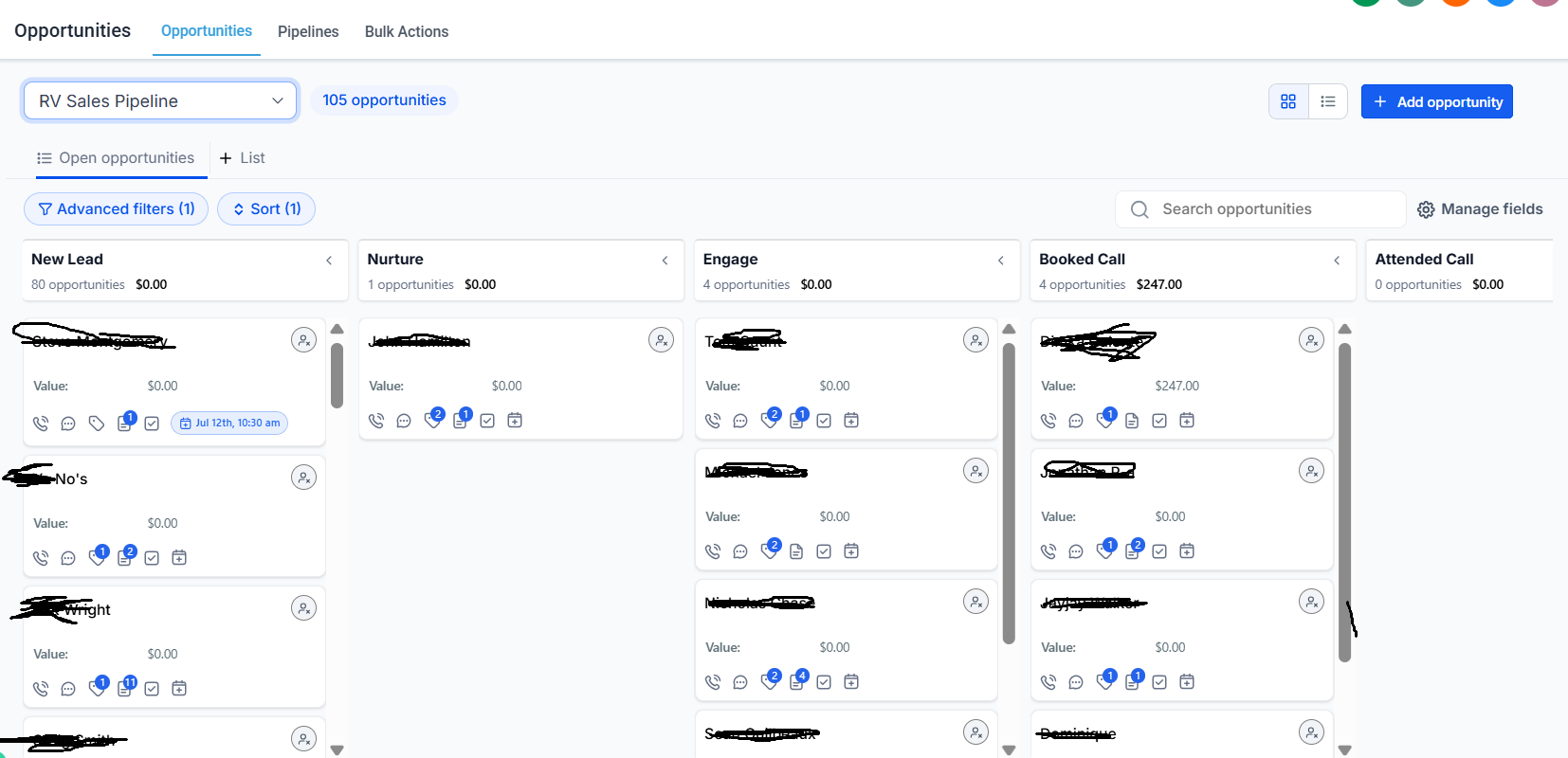Viewport: 1568px width, 758px height.
Task: Focus the Search opportunities field
Action: coord(1261,209)
